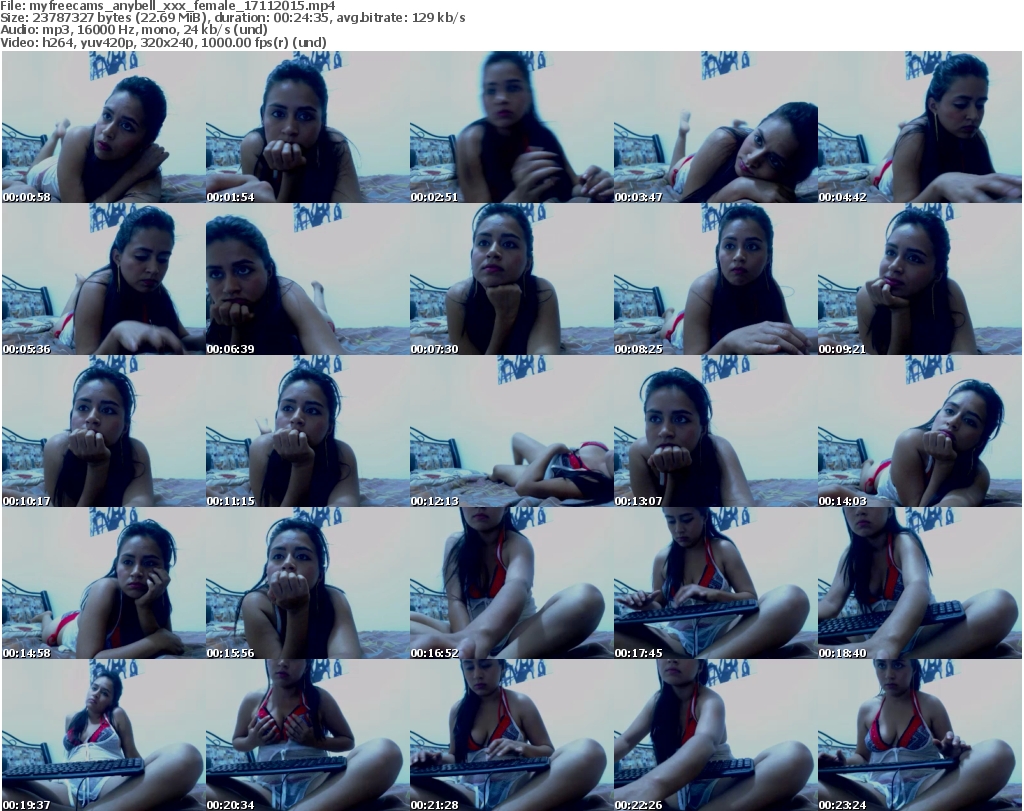
Task: Select the frame stamped 00:11:15
Action: click(x=308, y=431)
